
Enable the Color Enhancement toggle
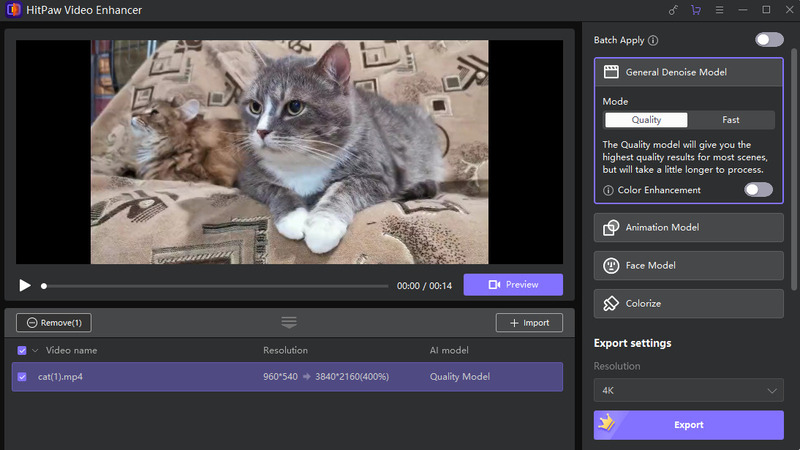758,190
